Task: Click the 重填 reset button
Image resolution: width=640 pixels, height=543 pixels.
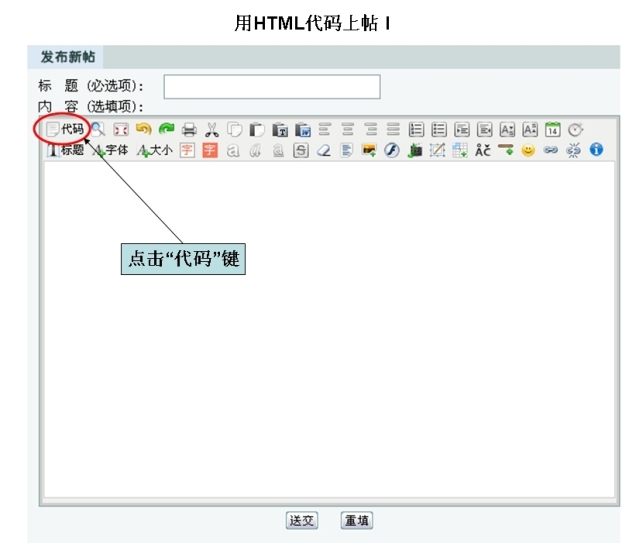Action: (357, 520)
